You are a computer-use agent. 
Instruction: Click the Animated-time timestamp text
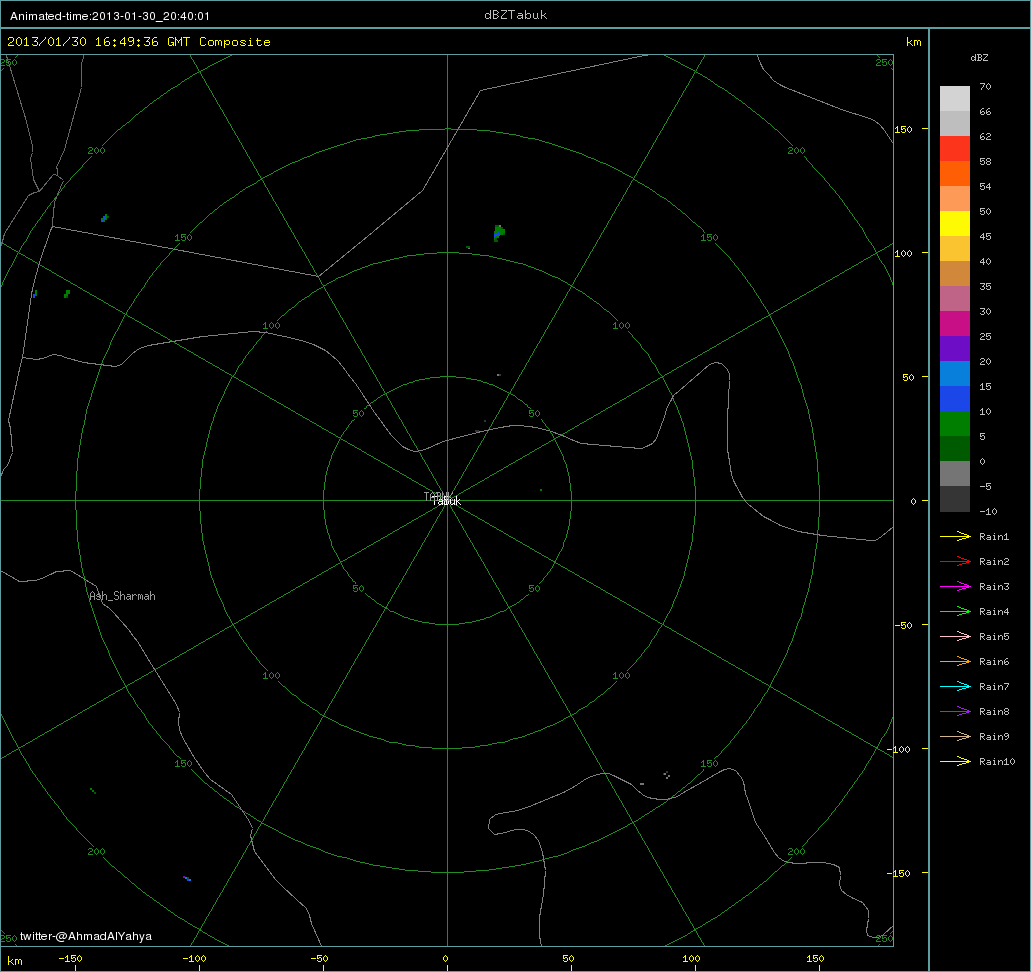click(110, 16)
